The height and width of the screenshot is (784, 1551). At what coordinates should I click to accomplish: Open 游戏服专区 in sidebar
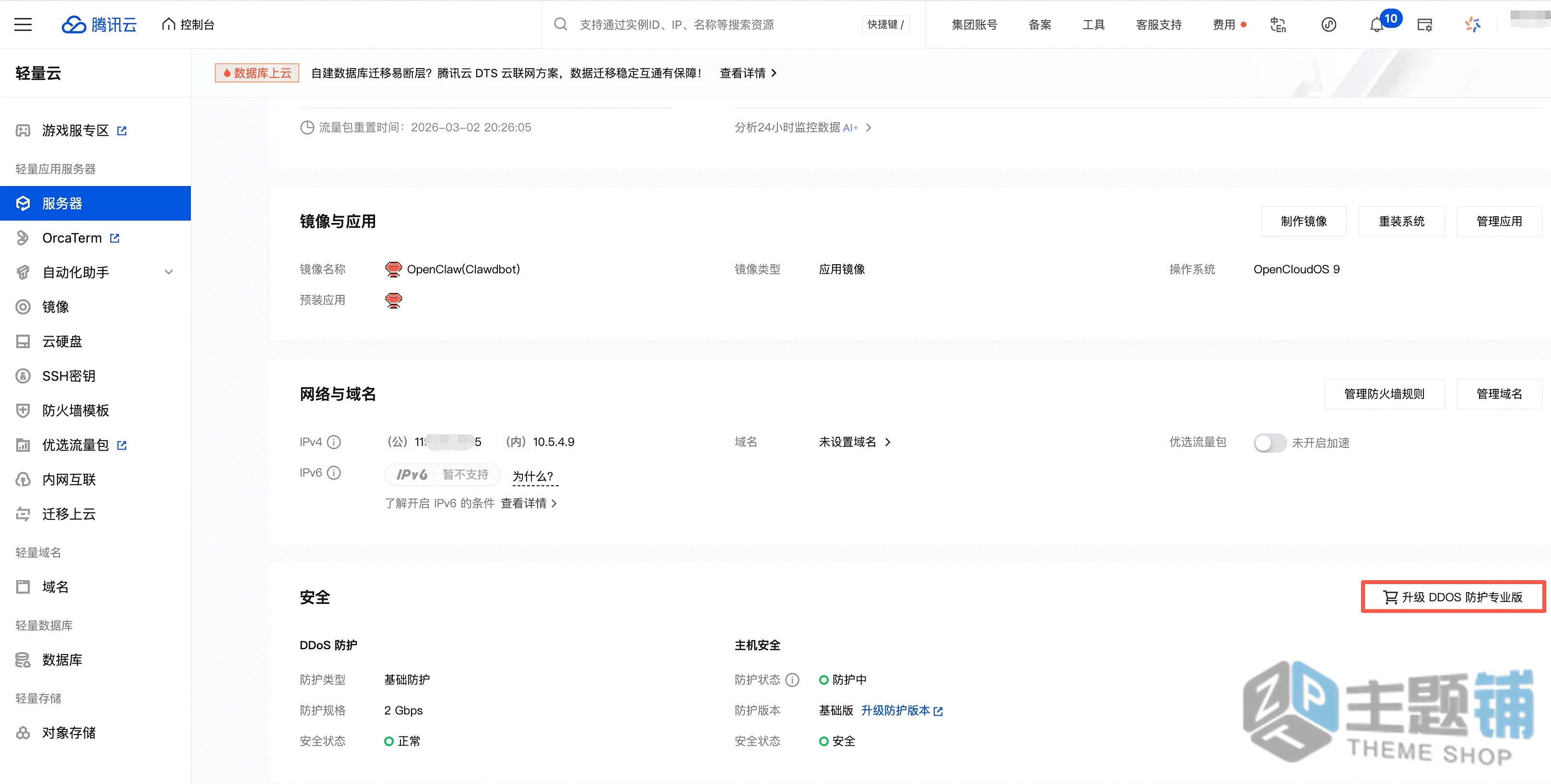75,130
